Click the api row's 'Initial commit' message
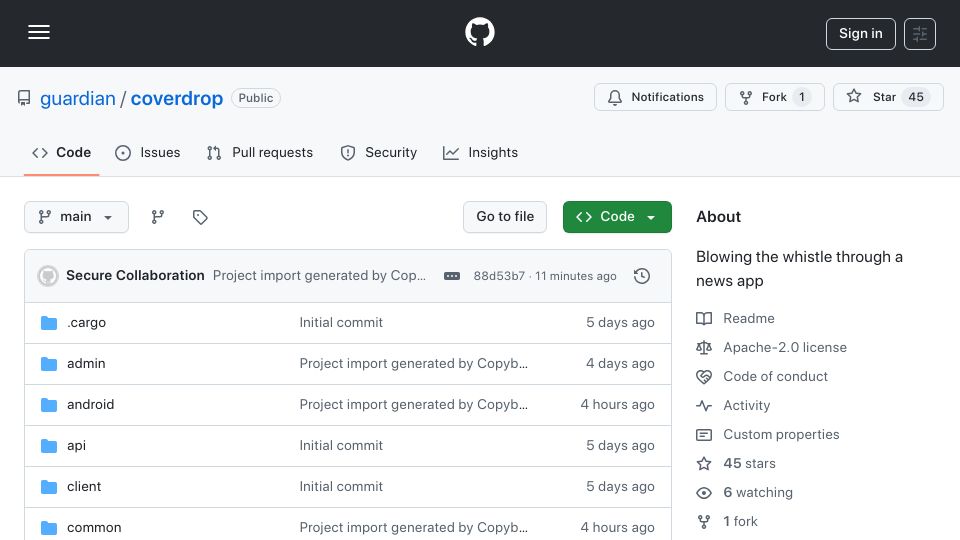This screenshot has width=960, height=540. (x=341, y=446)
